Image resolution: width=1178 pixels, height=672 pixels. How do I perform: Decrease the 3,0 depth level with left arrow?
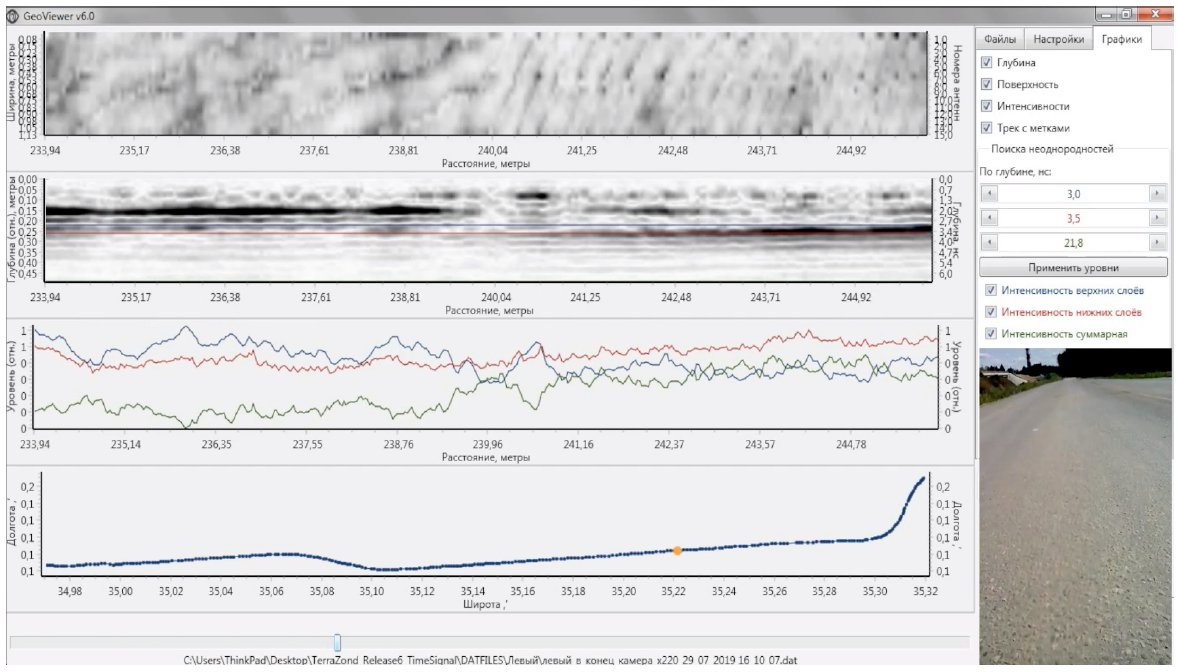(x=987, y=194)
